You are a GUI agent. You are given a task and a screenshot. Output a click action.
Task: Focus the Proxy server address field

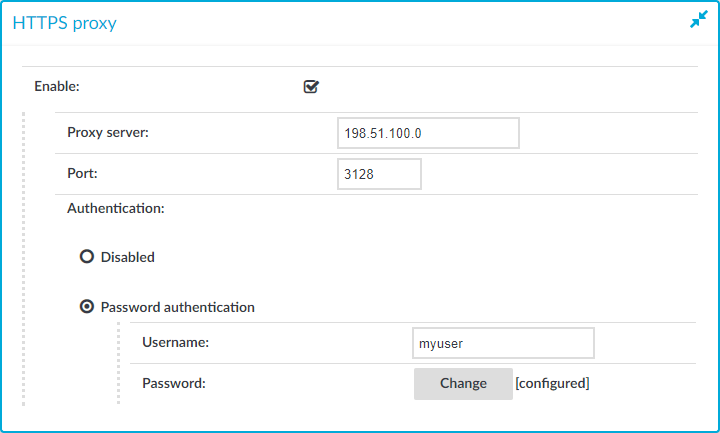pos(428,133)
